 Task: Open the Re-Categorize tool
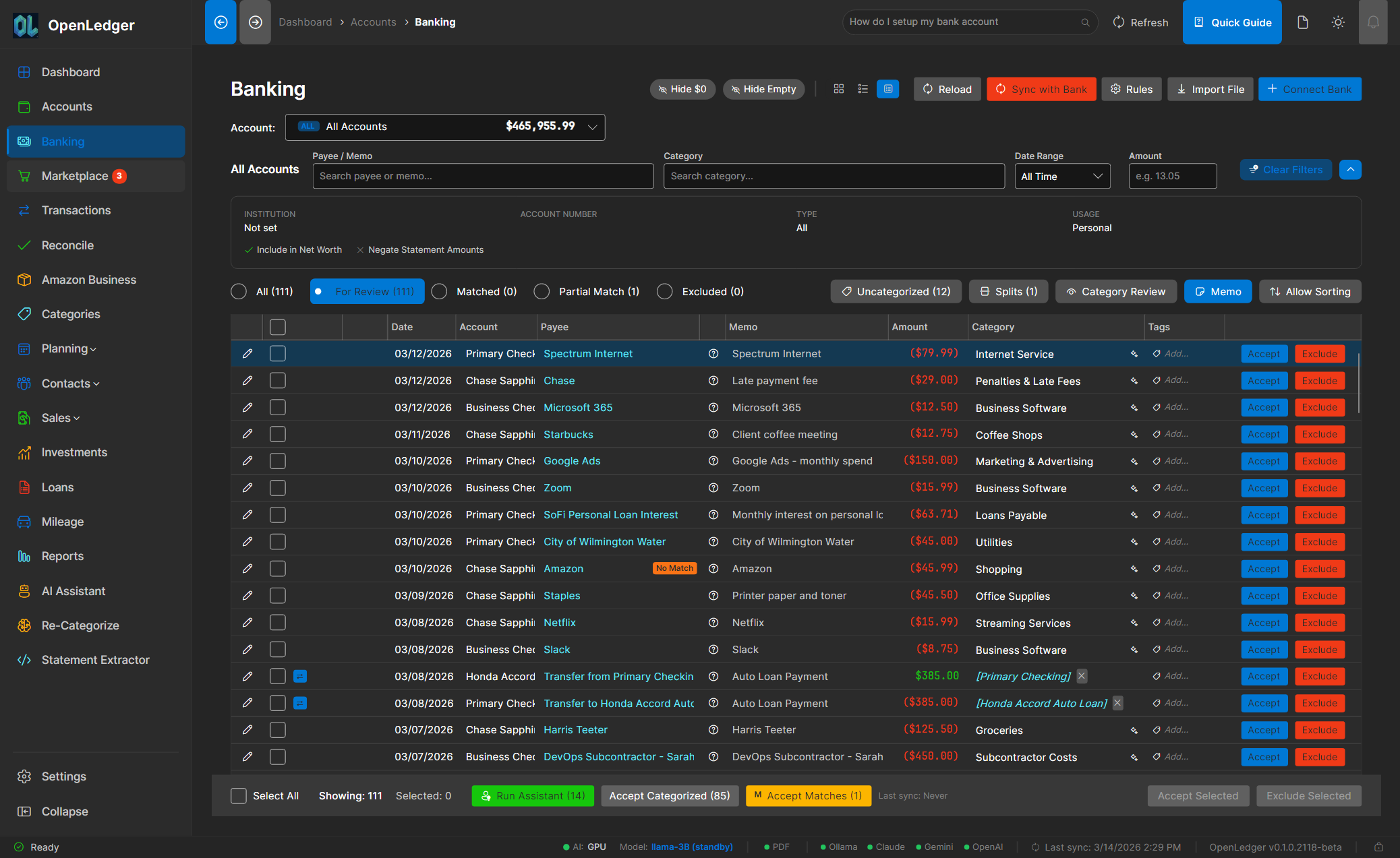80,625
